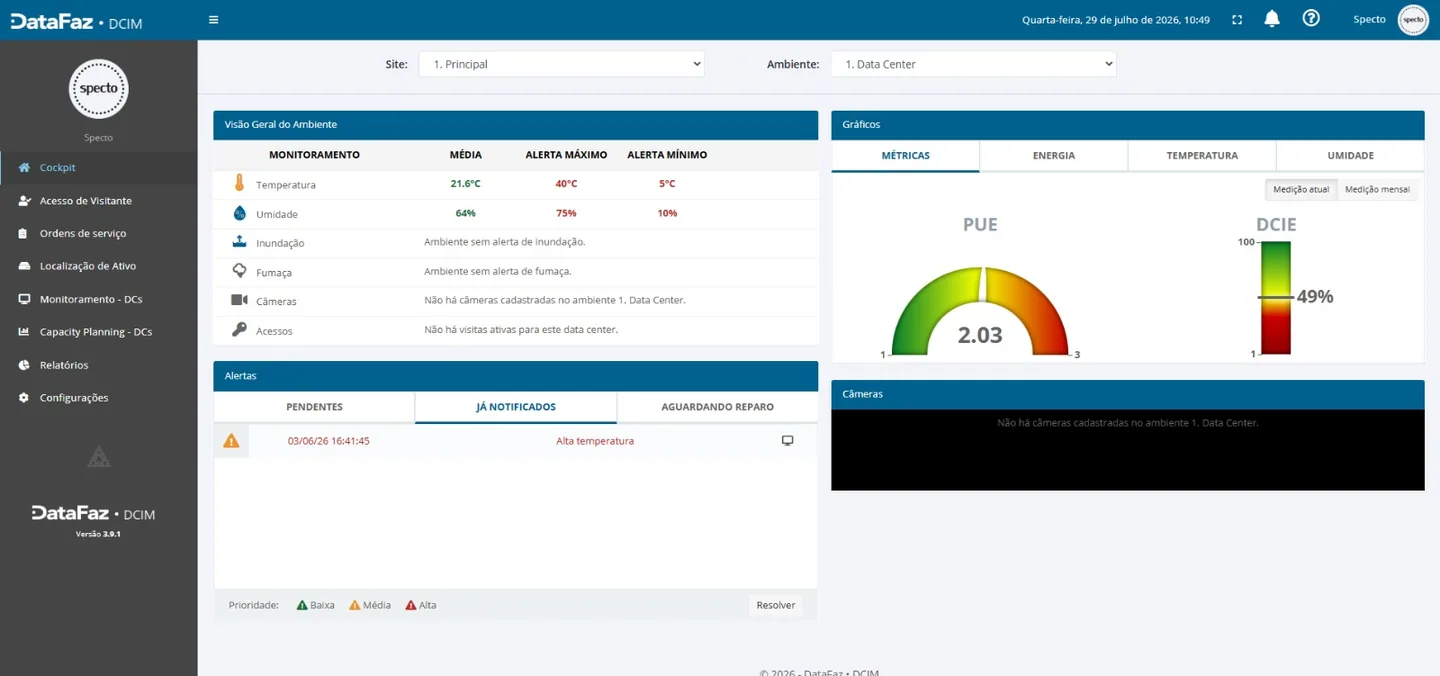
Task: Select Medição mensal toggle
Action: point(1377,189)
